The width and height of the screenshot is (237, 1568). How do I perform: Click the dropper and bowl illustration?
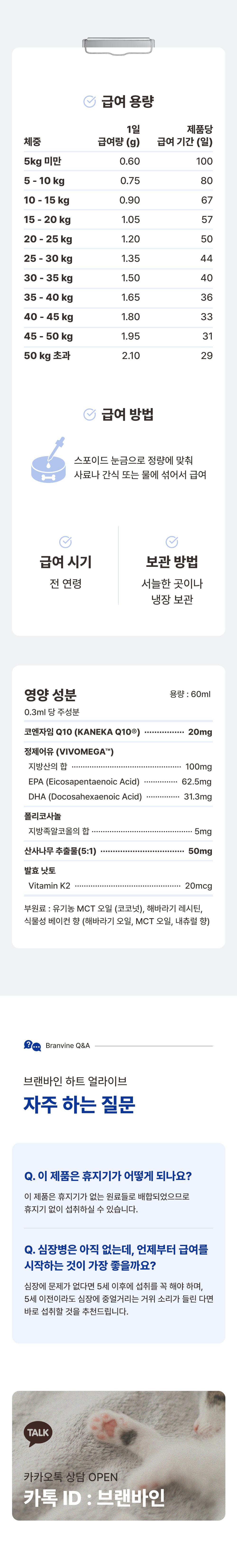tap(49, 461)
